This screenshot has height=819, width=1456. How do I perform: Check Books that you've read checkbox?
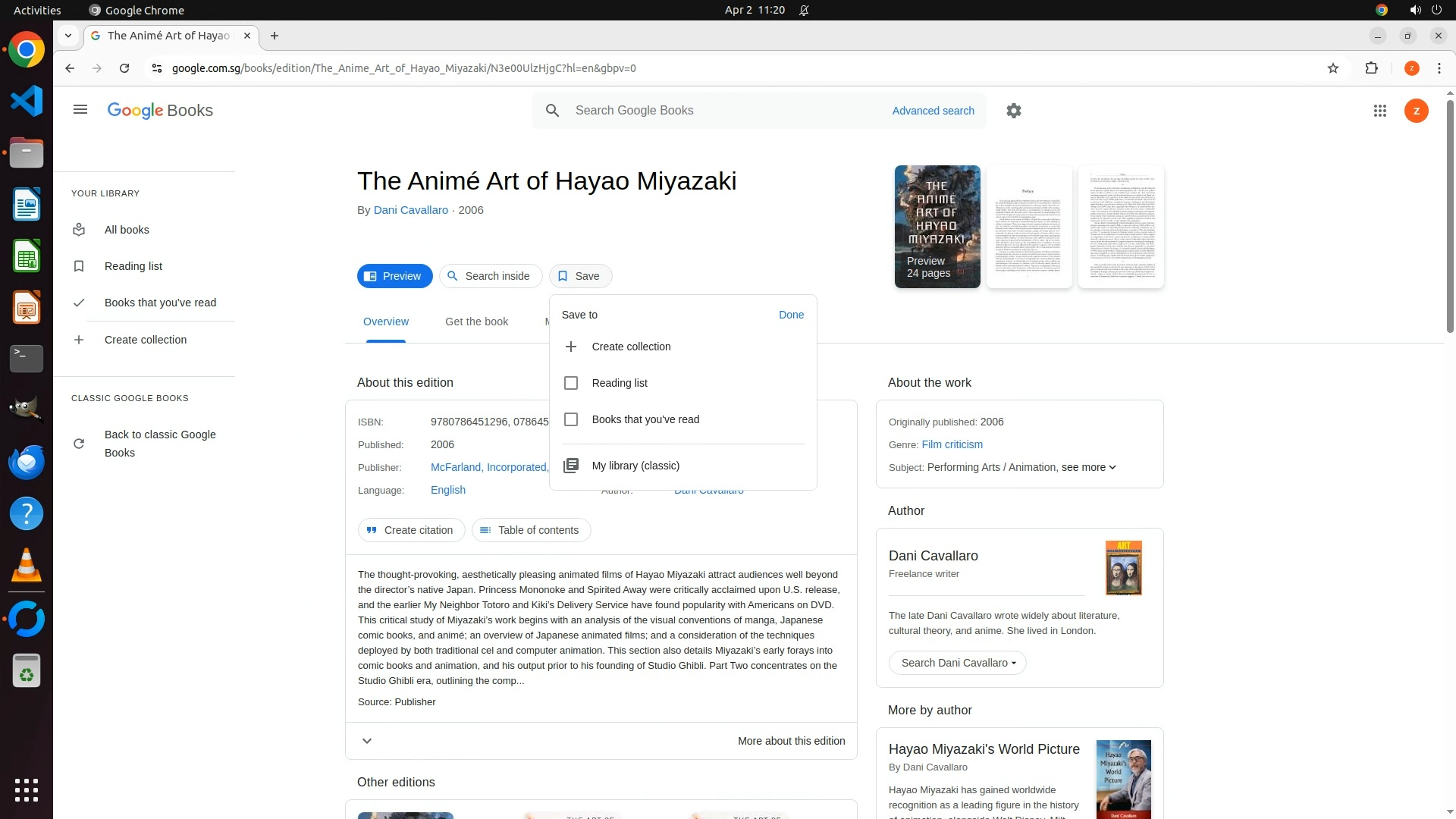pyautogui.click(x=571, y=419)
